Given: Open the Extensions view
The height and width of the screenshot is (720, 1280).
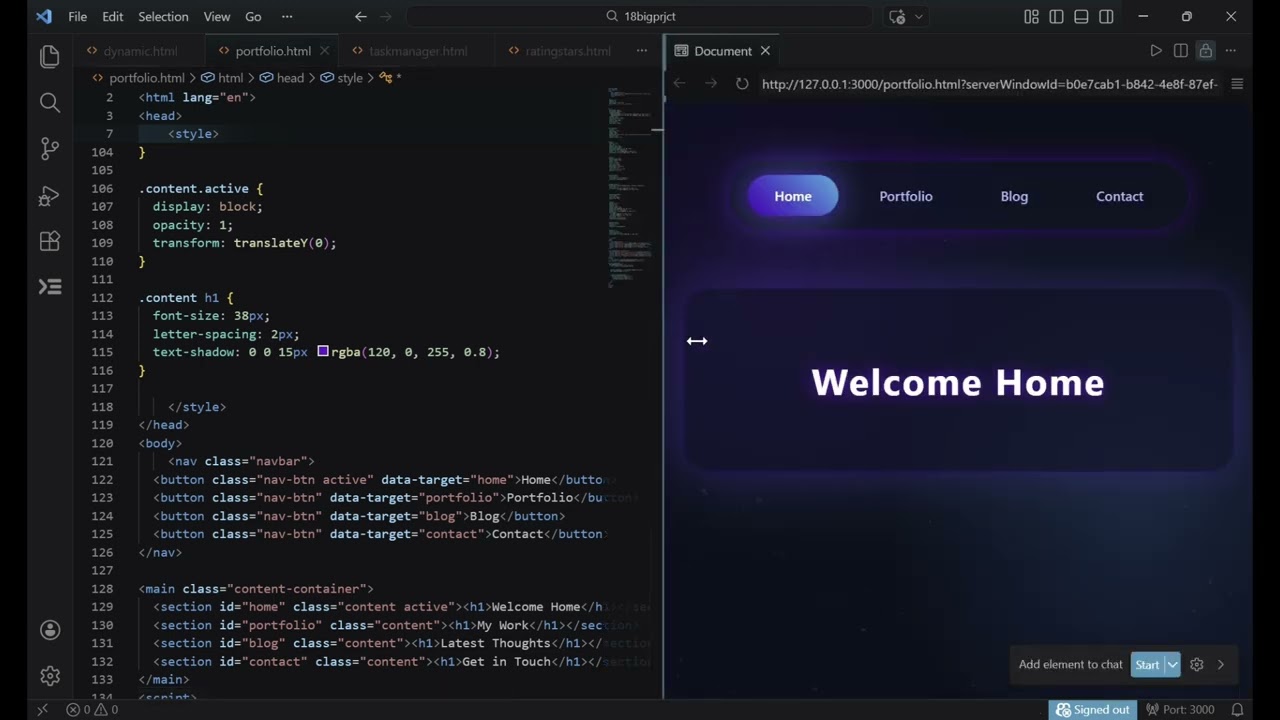Looking at the screenshot, I should click(x=50, y=241).
